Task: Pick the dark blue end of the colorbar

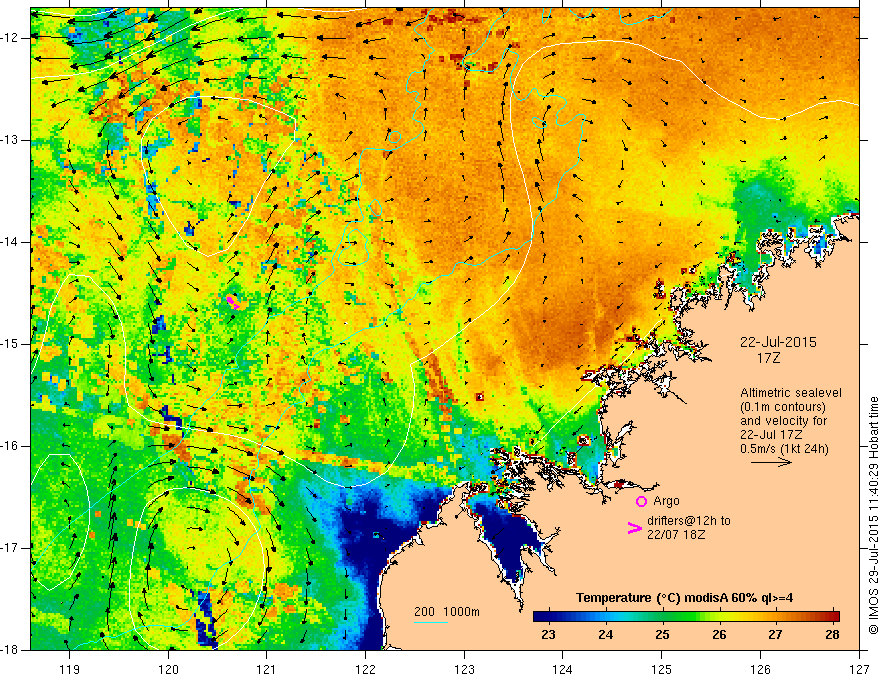Action: [x=542, y=616]
